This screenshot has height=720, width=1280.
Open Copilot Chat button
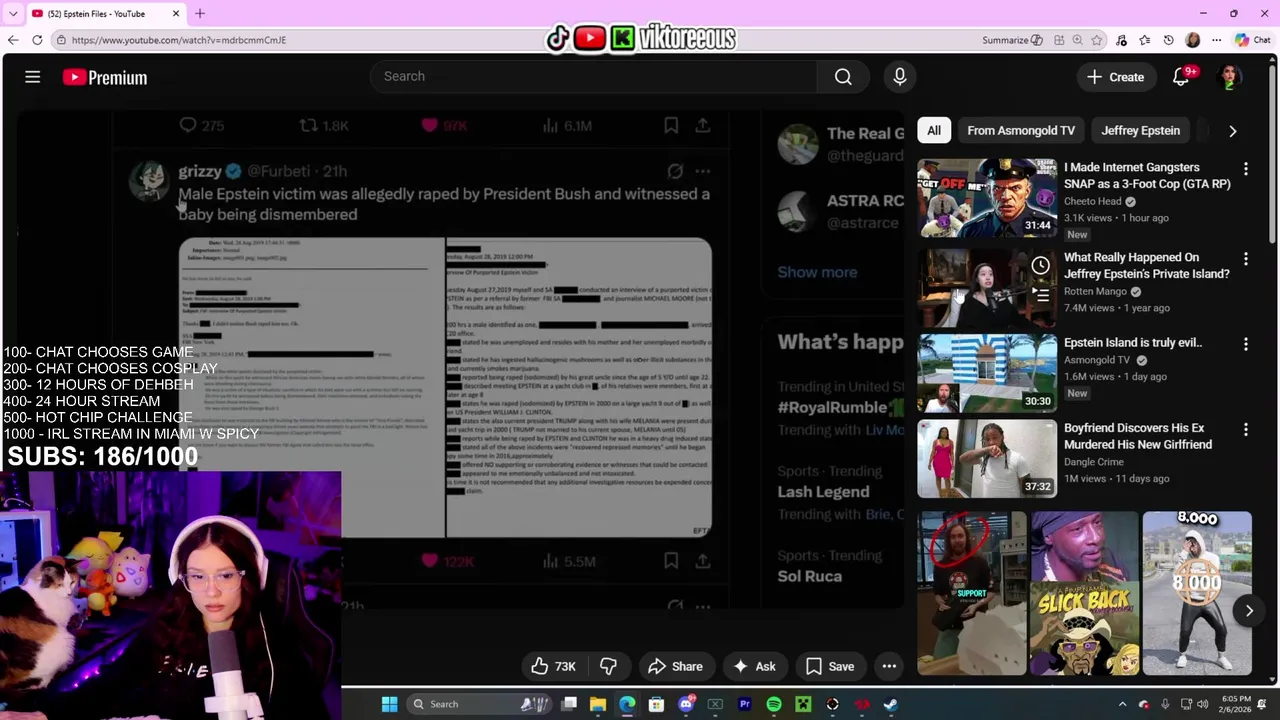pyautogui.click(x=1252, y=40)
